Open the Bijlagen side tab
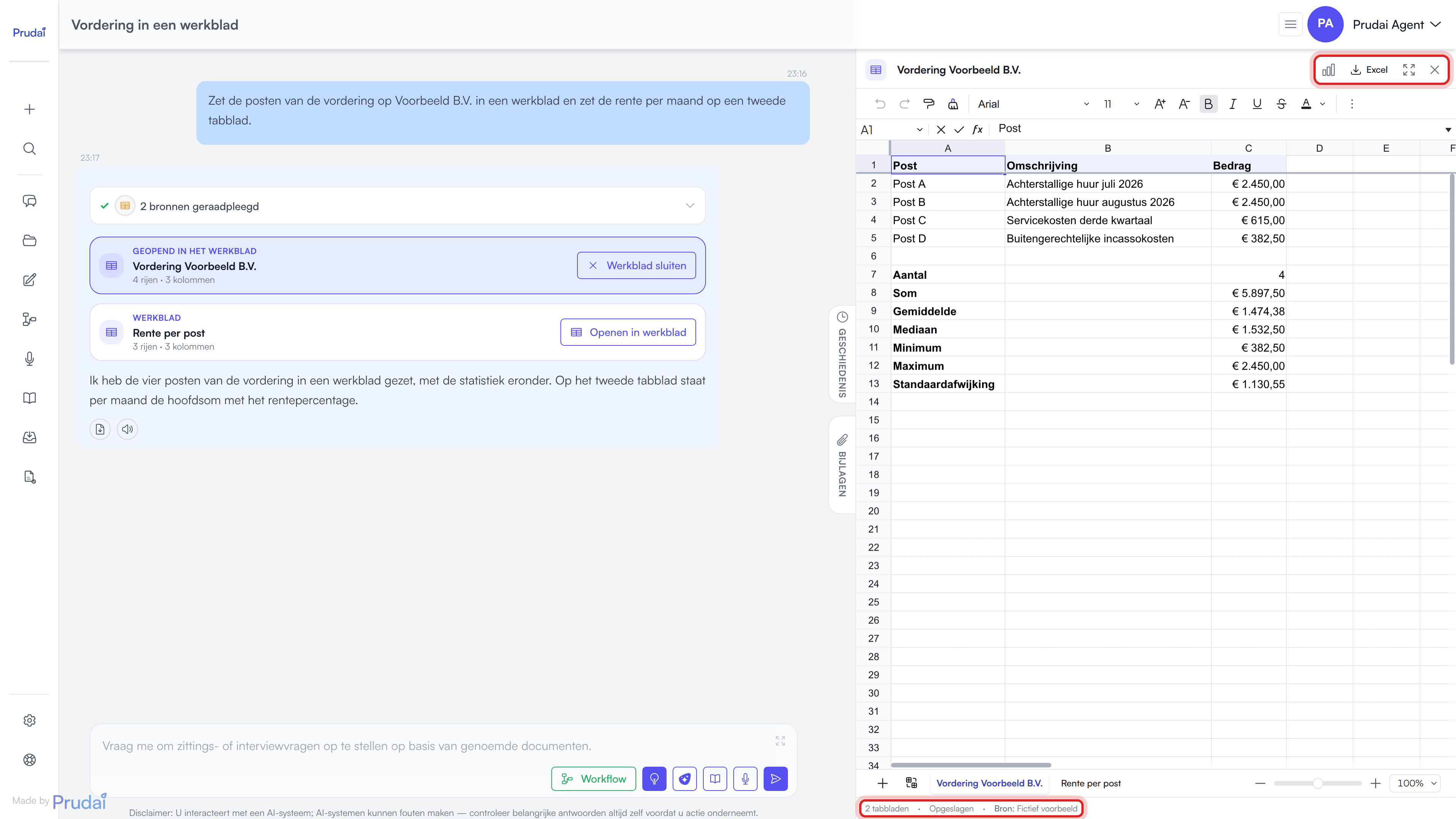Image resolution: width=1456 pixels, height=819 pixels. click(842, 465)
